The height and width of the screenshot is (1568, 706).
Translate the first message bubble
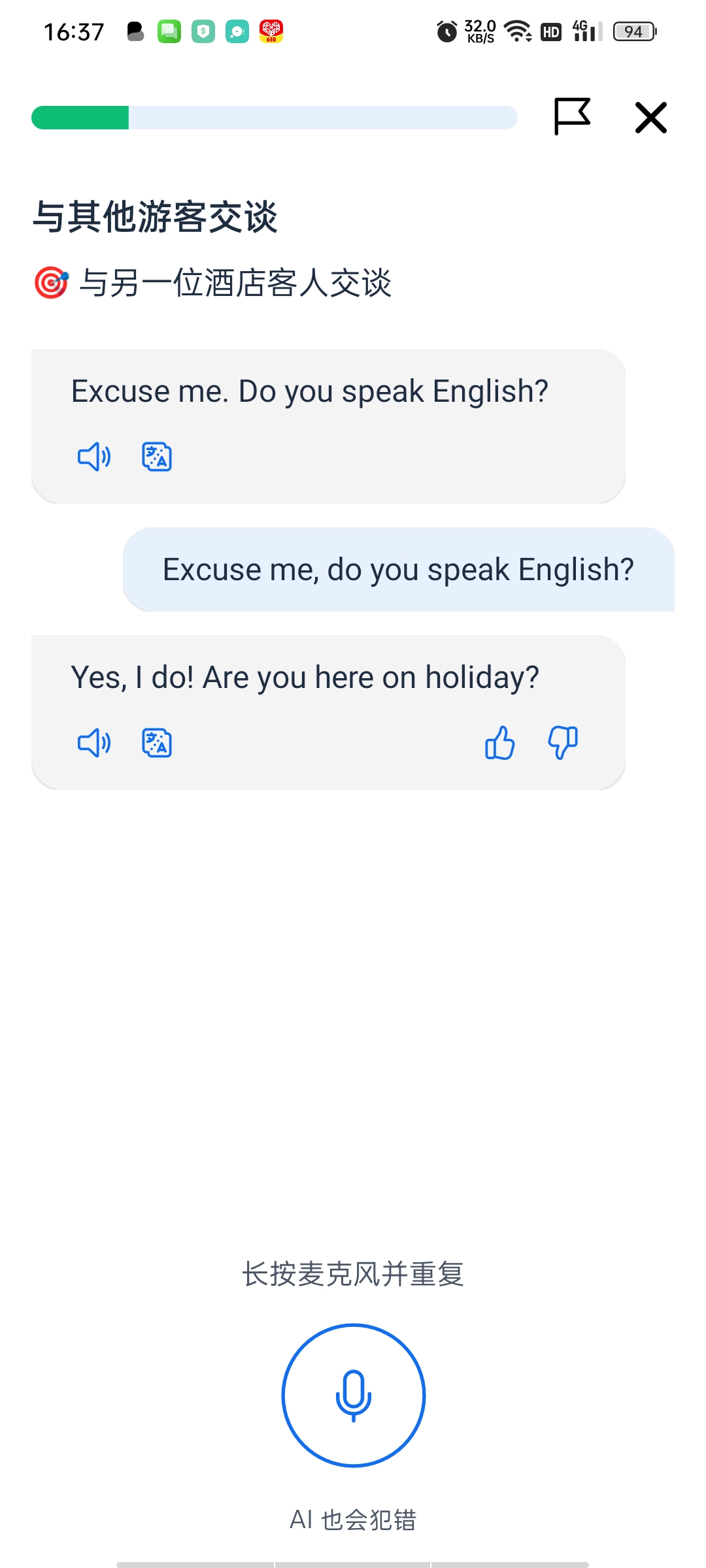coord(157,457)
